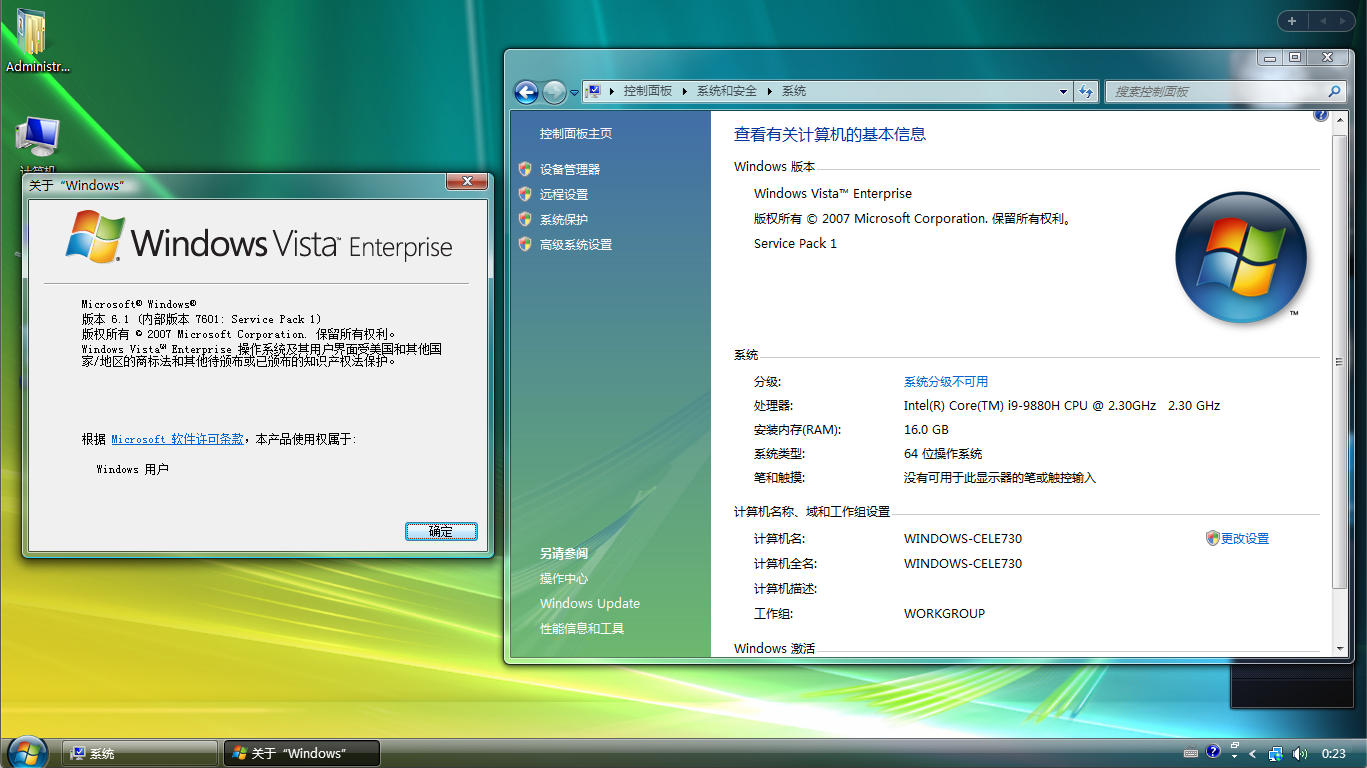Switch to 系统 taskbar button
The image size is (1367, 768).
[x=140, y=753]
